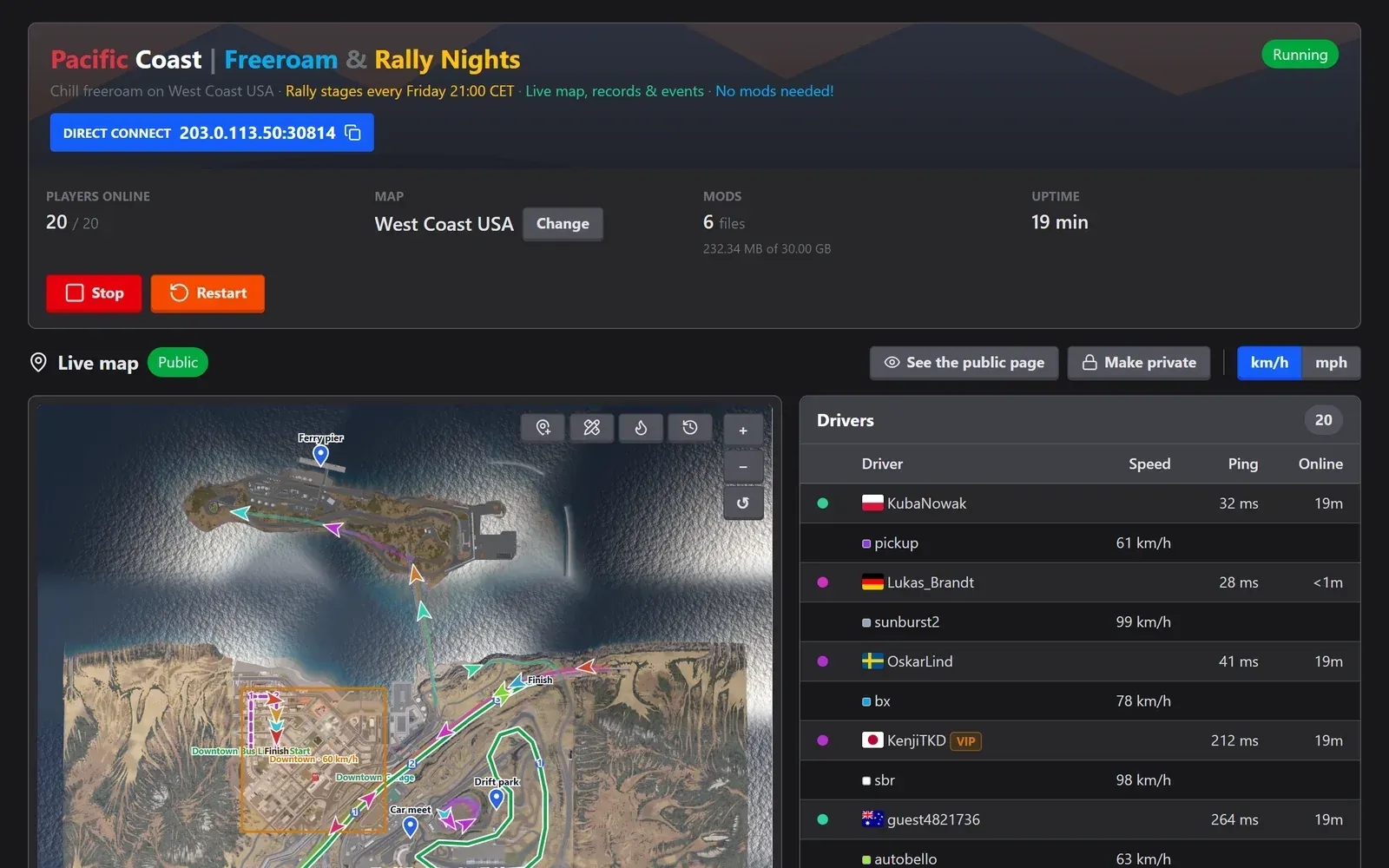Change the West Coast USA map
This screenshot has width=1389, height=868.
563,224
